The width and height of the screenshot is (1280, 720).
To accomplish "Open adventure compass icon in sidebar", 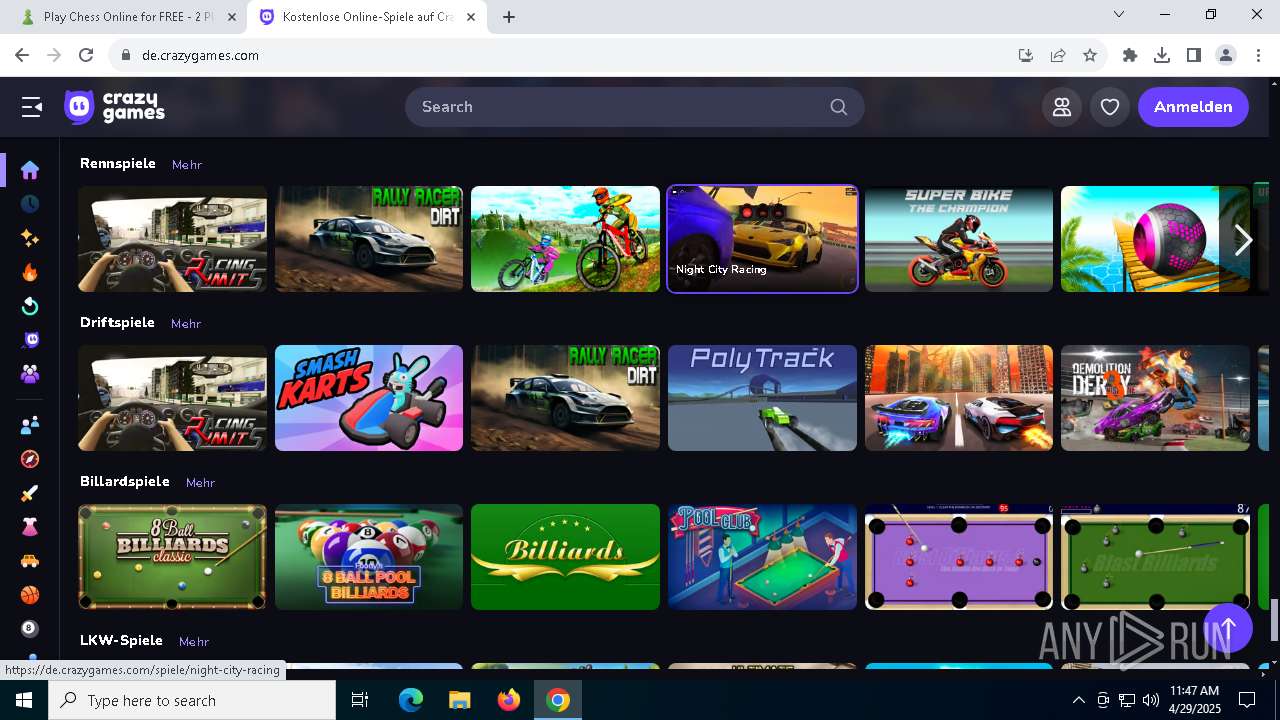I will tap(30, 459).
